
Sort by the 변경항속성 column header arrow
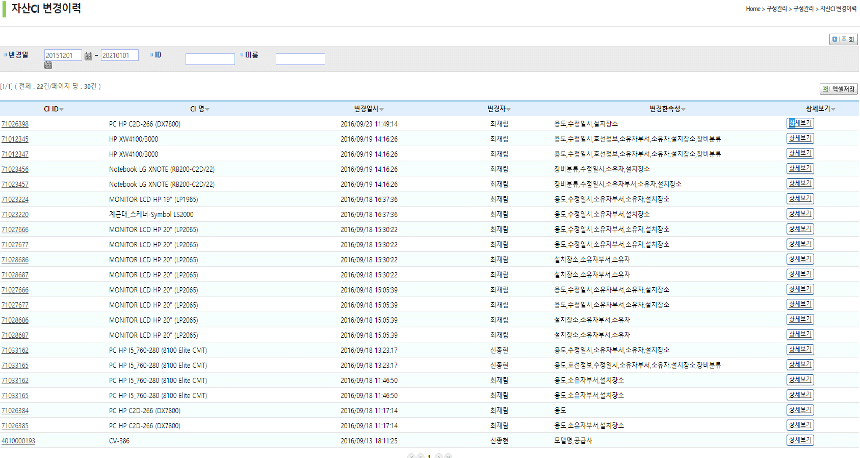pyautogui.click(x=684, y=108)
